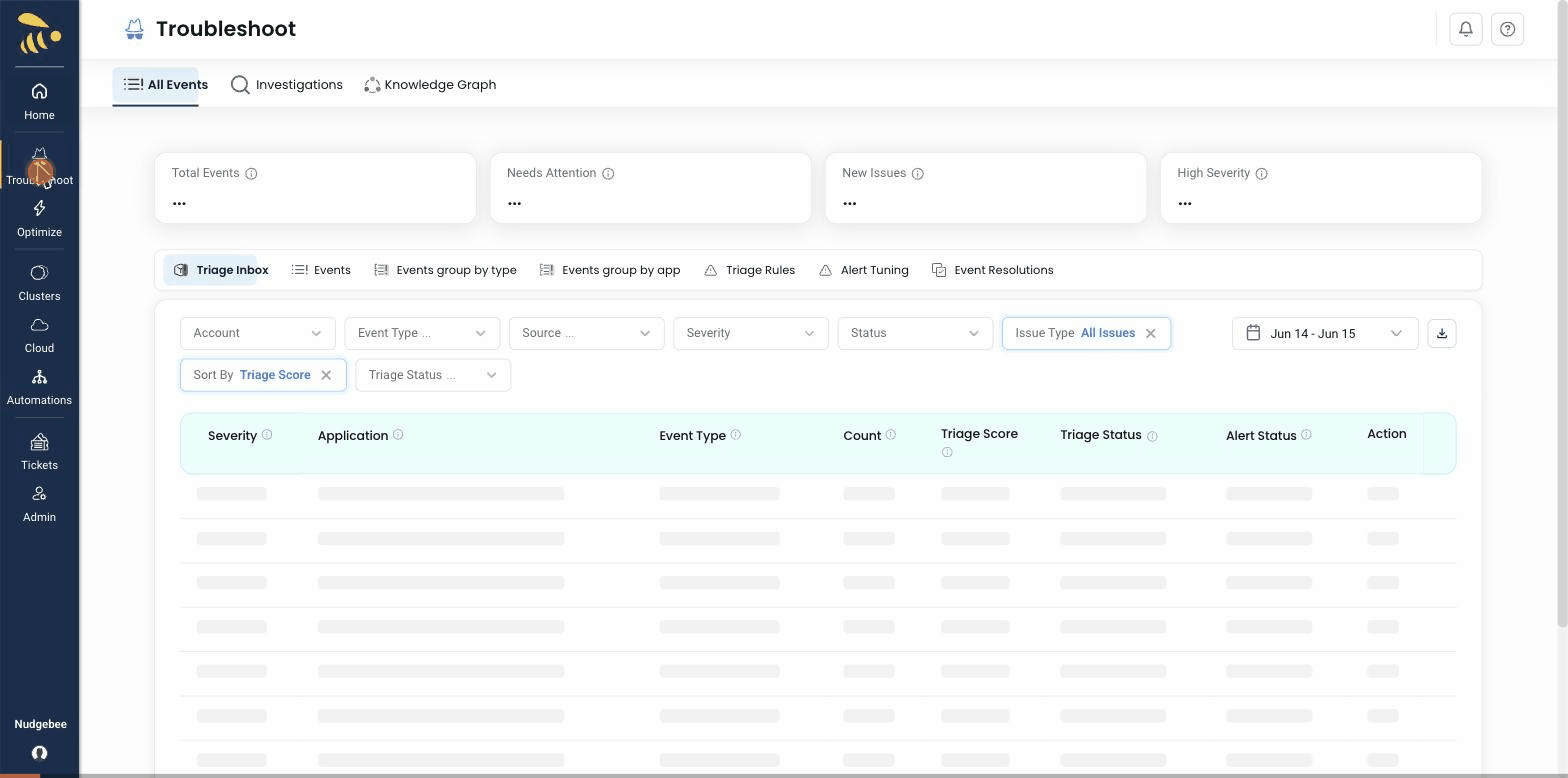Viewport: 1568px width, 778px height.
Task: Expand the Account dropdown
Action: coord(258,333)
